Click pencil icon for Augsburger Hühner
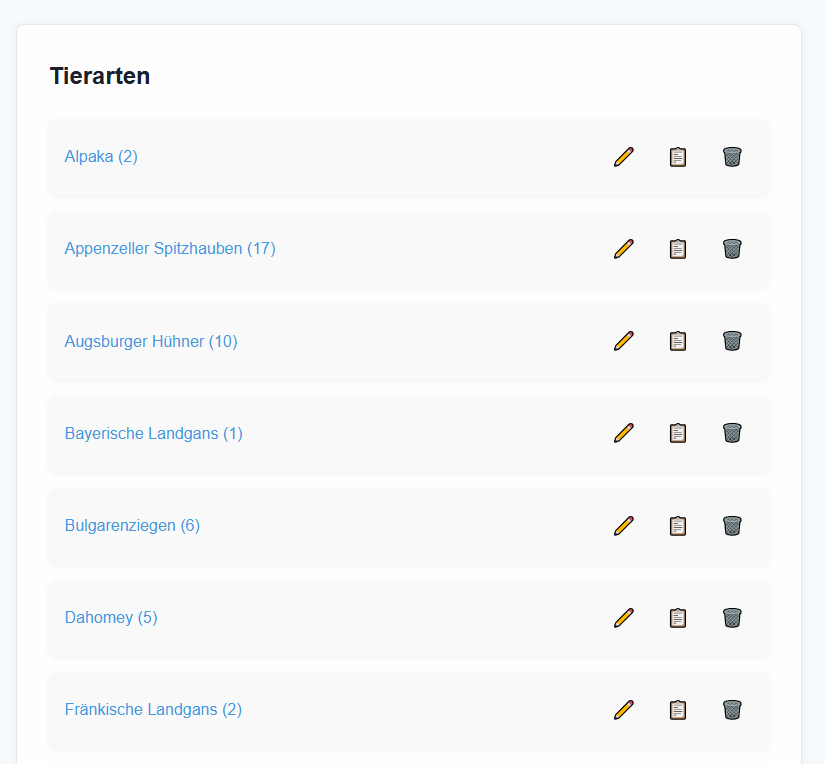The width and height of the screenshot is (825, 764). click(623, 341)
